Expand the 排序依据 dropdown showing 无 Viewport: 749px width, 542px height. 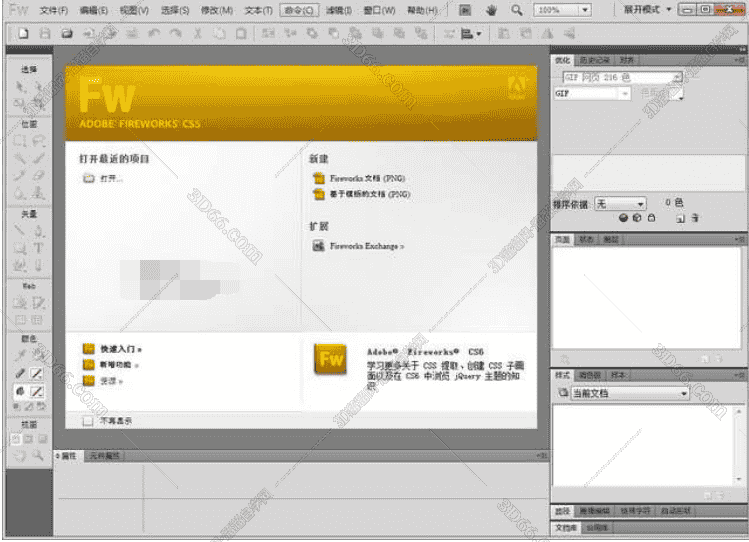pyautogui.click(x=641, y=203)
